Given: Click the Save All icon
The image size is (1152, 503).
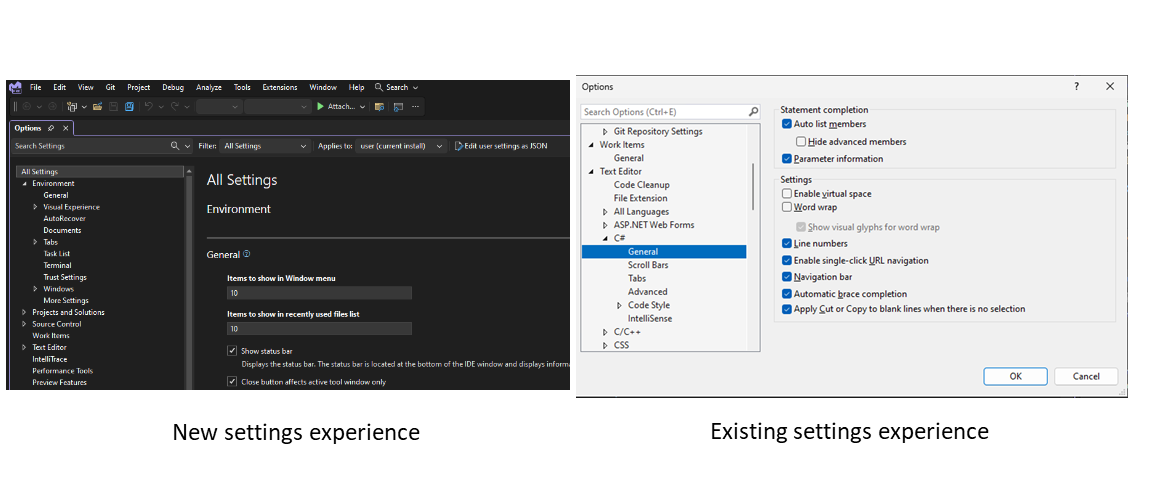Looking at the screenshot, I should coord(129,106).
